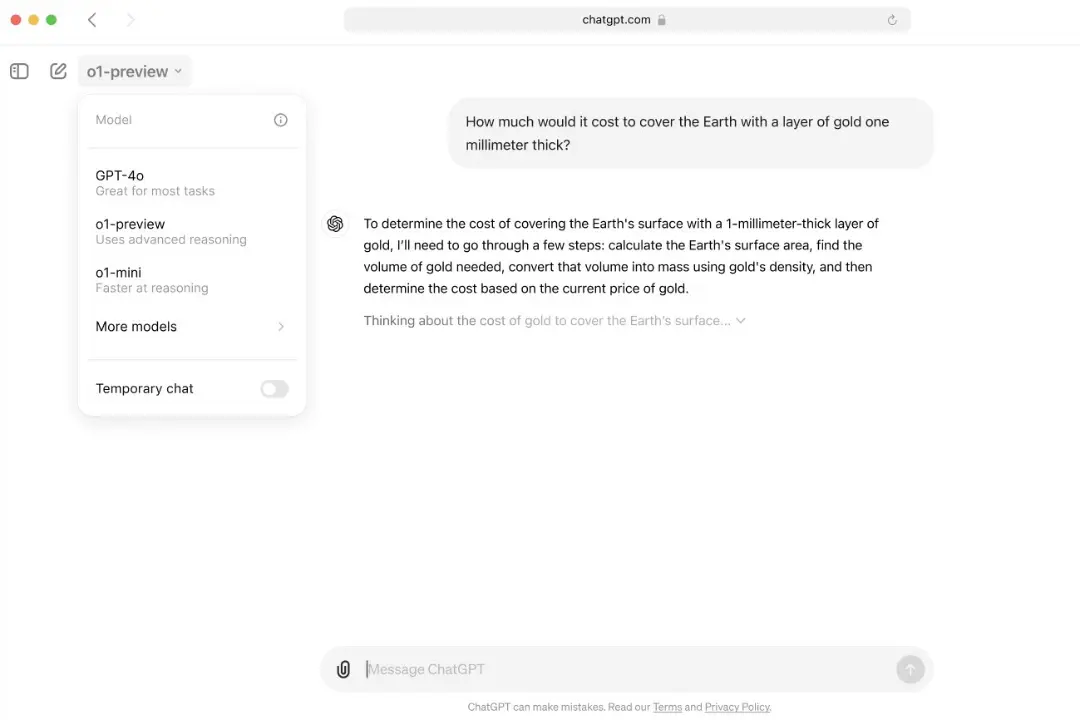Click the chatgpt.com address bar
The image size is (1080, 720).
coord(627,20)
